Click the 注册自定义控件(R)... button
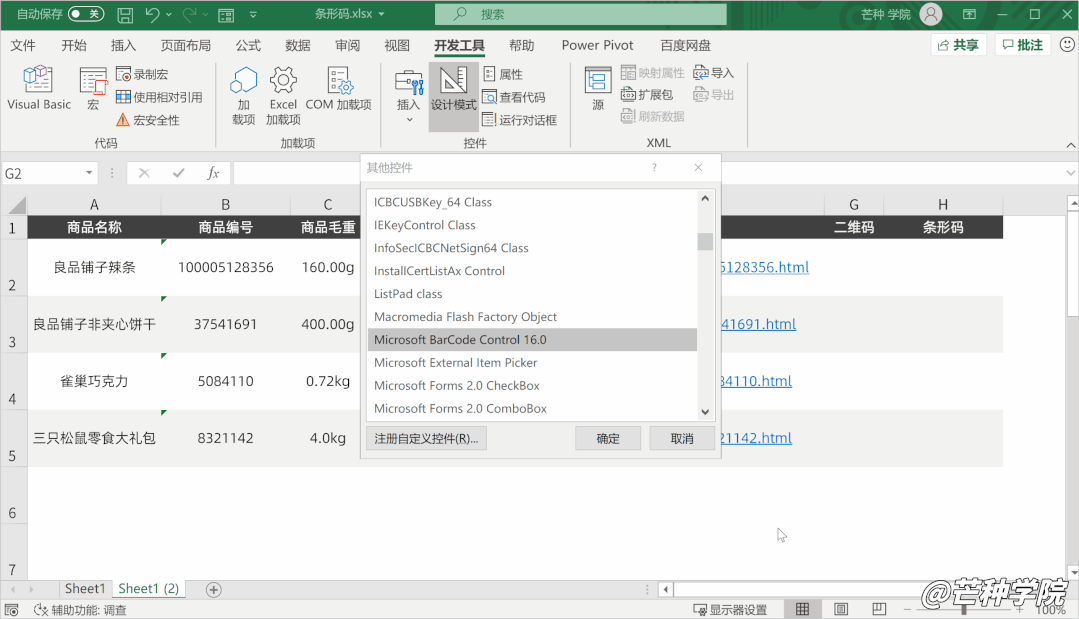Image resolution: width=1079 pixels, height=619 pixels. coord(426,438)
